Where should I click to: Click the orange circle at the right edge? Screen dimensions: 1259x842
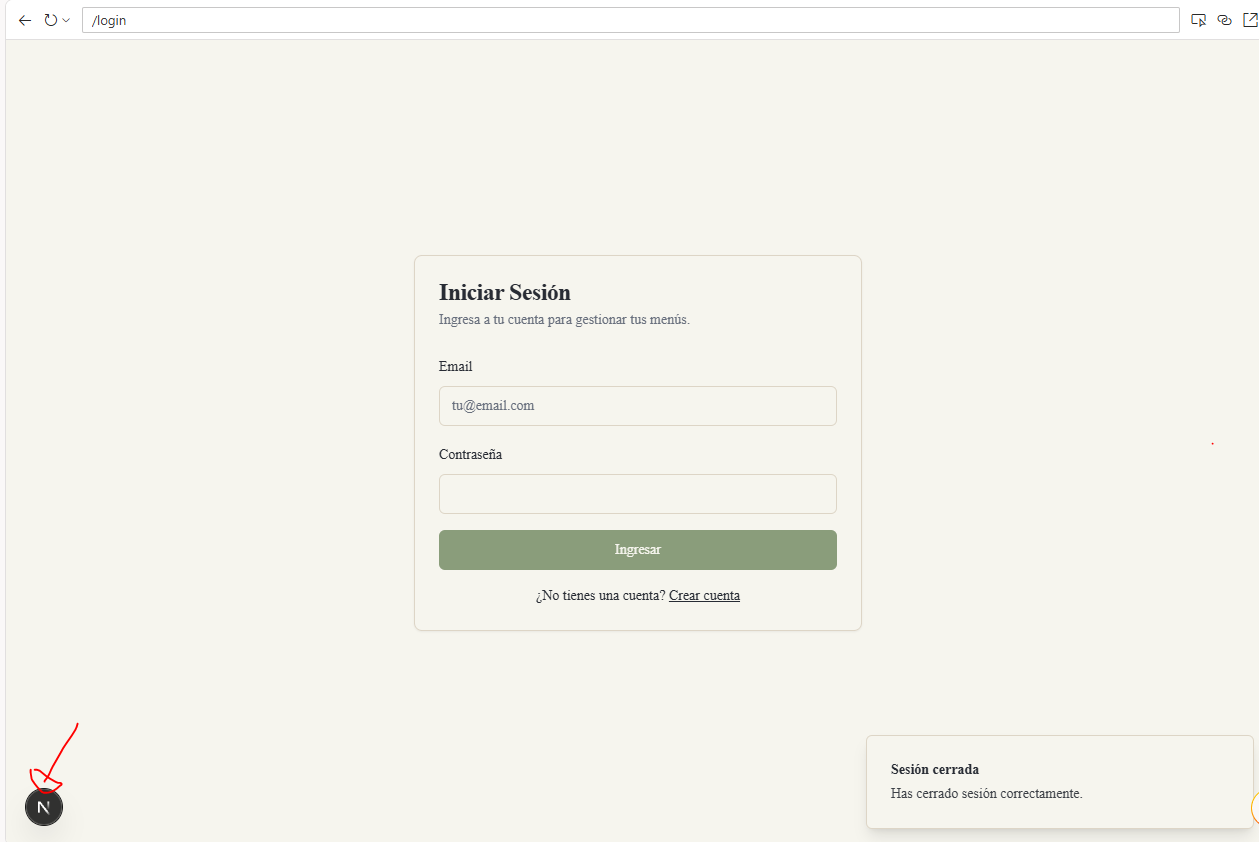[1255, 807]
